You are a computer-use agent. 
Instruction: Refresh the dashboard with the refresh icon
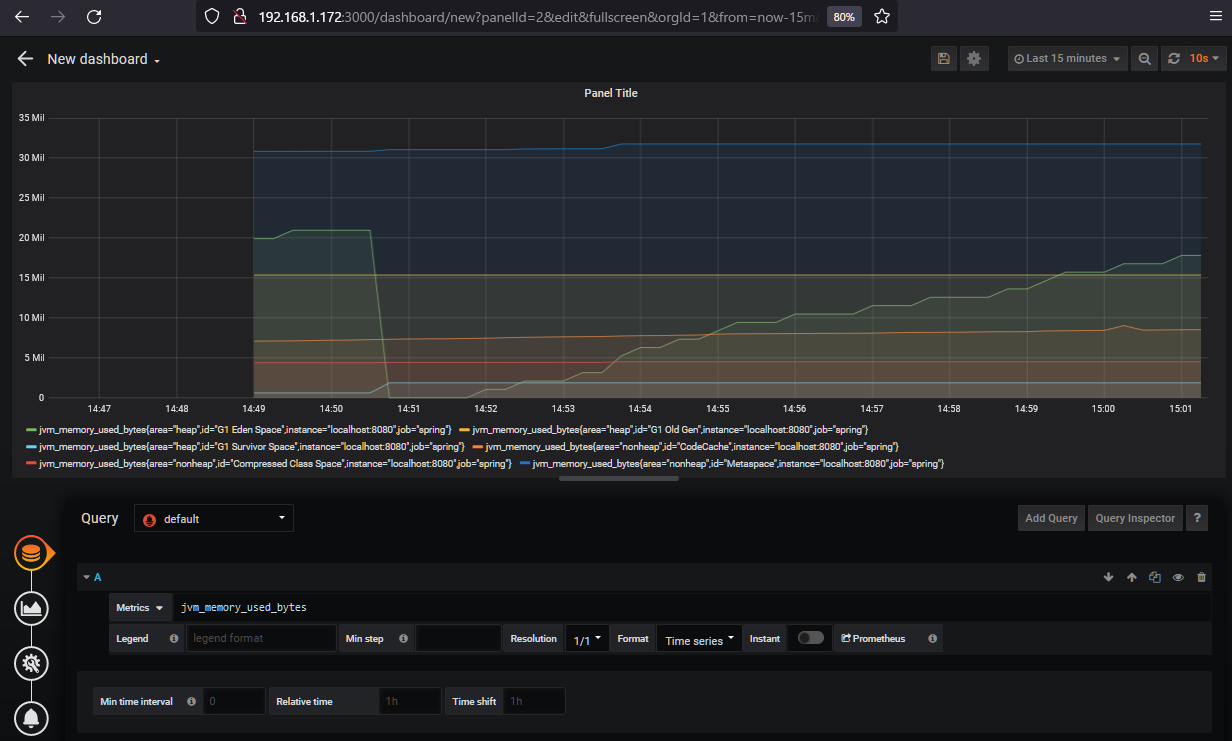coord(1174,59)
